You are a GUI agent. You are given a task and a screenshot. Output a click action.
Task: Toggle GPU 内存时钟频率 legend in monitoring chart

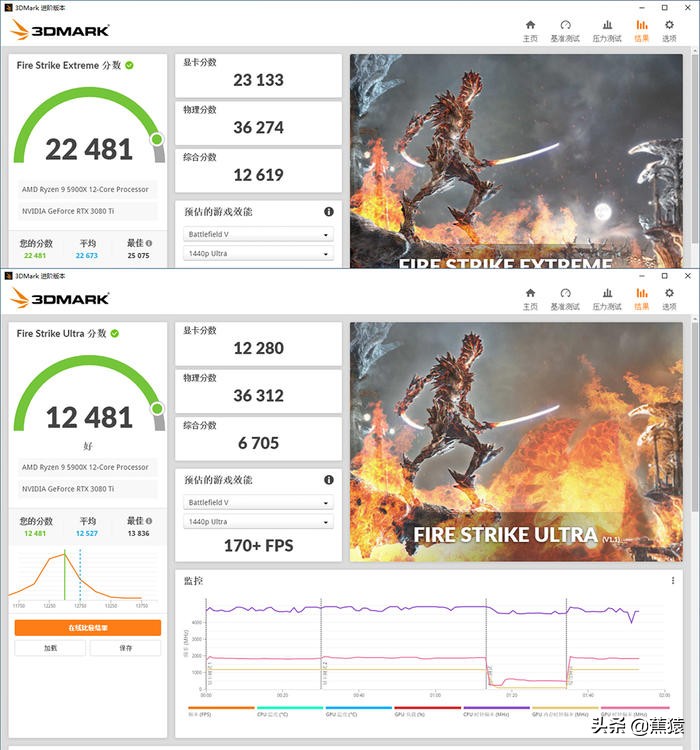tap(565, 711)
